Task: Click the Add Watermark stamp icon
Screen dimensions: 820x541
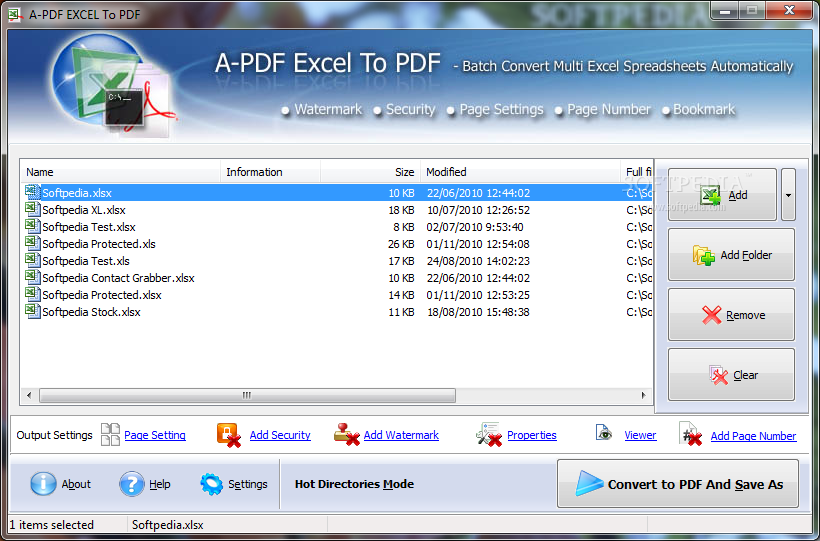Action: pos(347,434)
